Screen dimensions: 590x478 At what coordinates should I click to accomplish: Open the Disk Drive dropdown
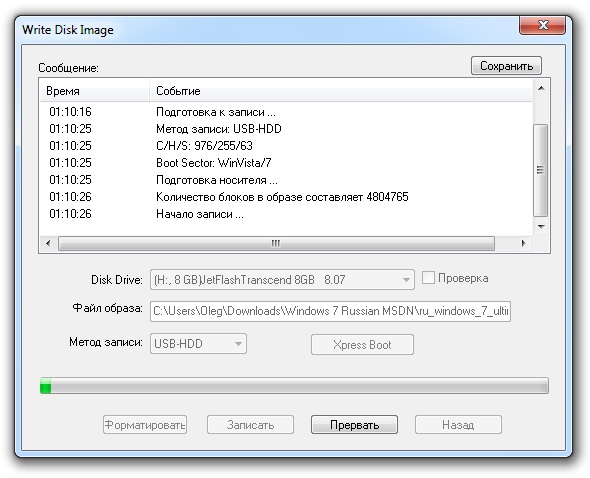(282, 280)
